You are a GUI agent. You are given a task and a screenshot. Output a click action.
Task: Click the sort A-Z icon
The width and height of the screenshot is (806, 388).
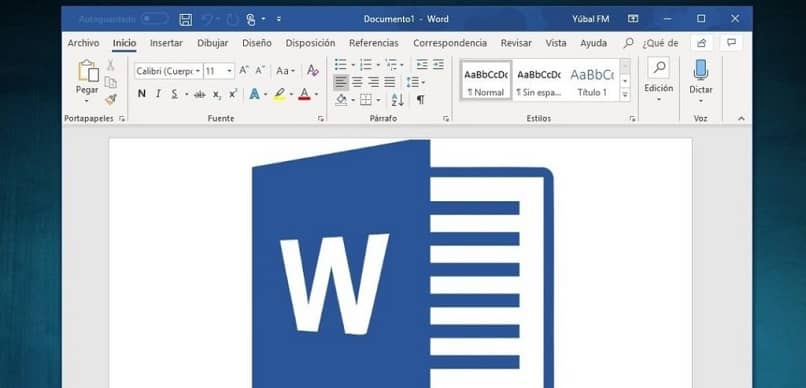(397, 100)
